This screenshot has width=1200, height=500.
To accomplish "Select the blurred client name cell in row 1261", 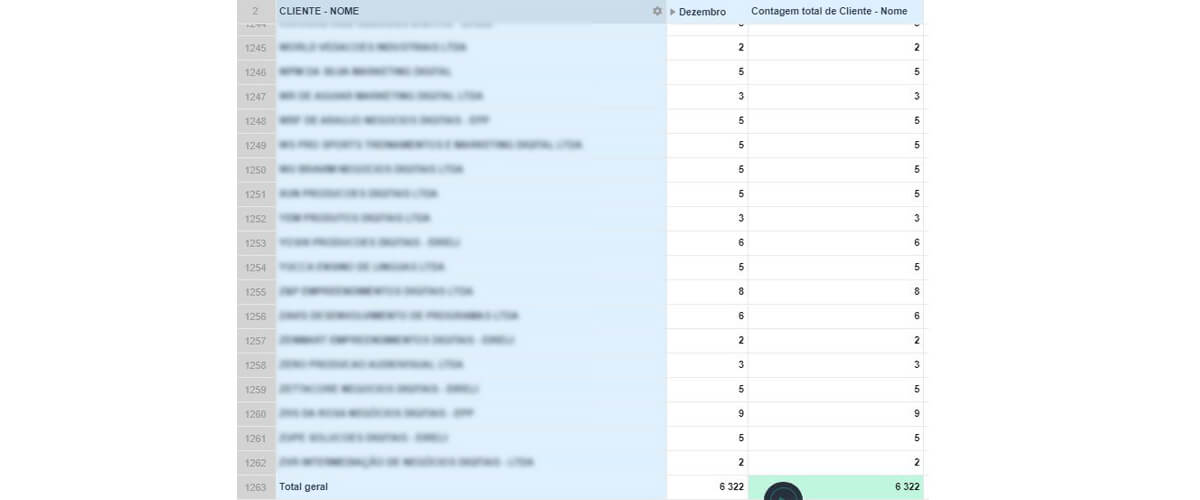I will point(471,438).
